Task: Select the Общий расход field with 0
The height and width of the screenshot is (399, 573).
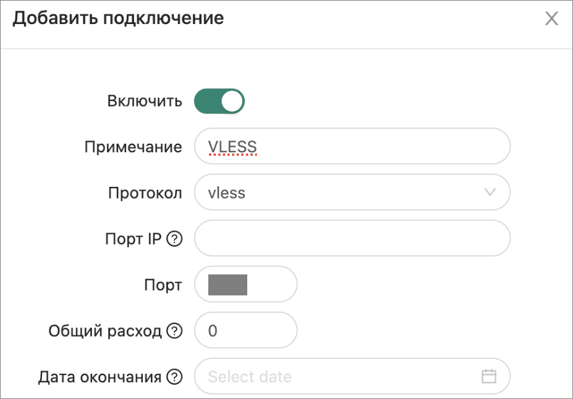Action: pos(246,330)
